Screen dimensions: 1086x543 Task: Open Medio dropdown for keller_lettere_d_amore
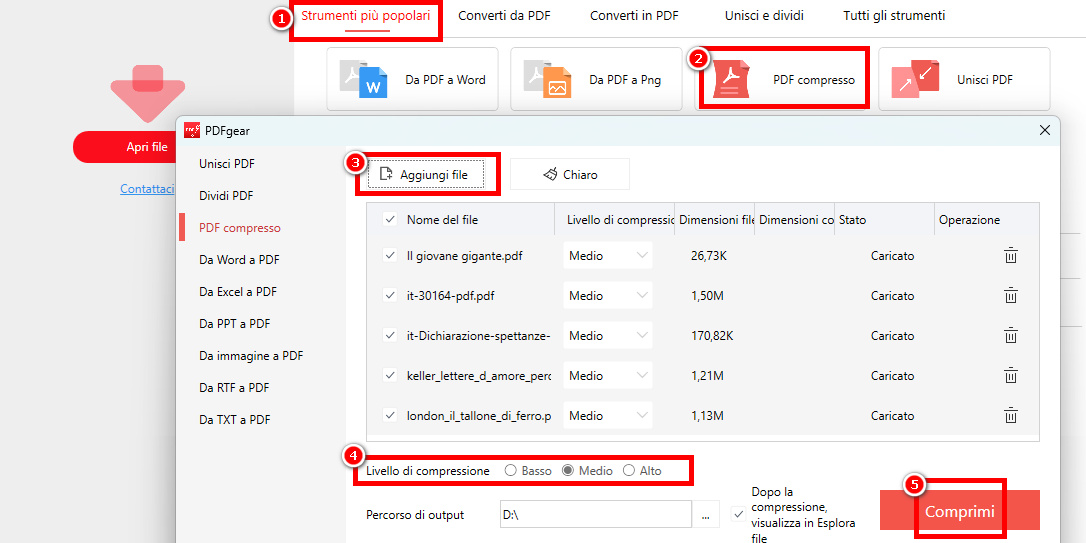pyautogui.click(x=607, y=376)
